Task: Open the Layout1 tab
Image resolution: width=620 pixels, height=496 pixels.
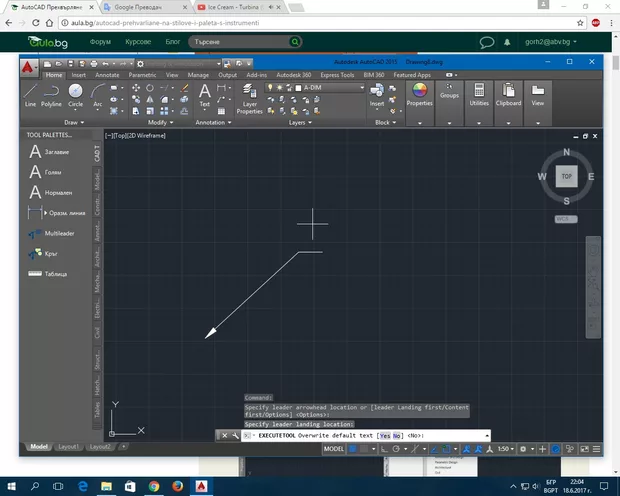Action: tap(69, 447)
